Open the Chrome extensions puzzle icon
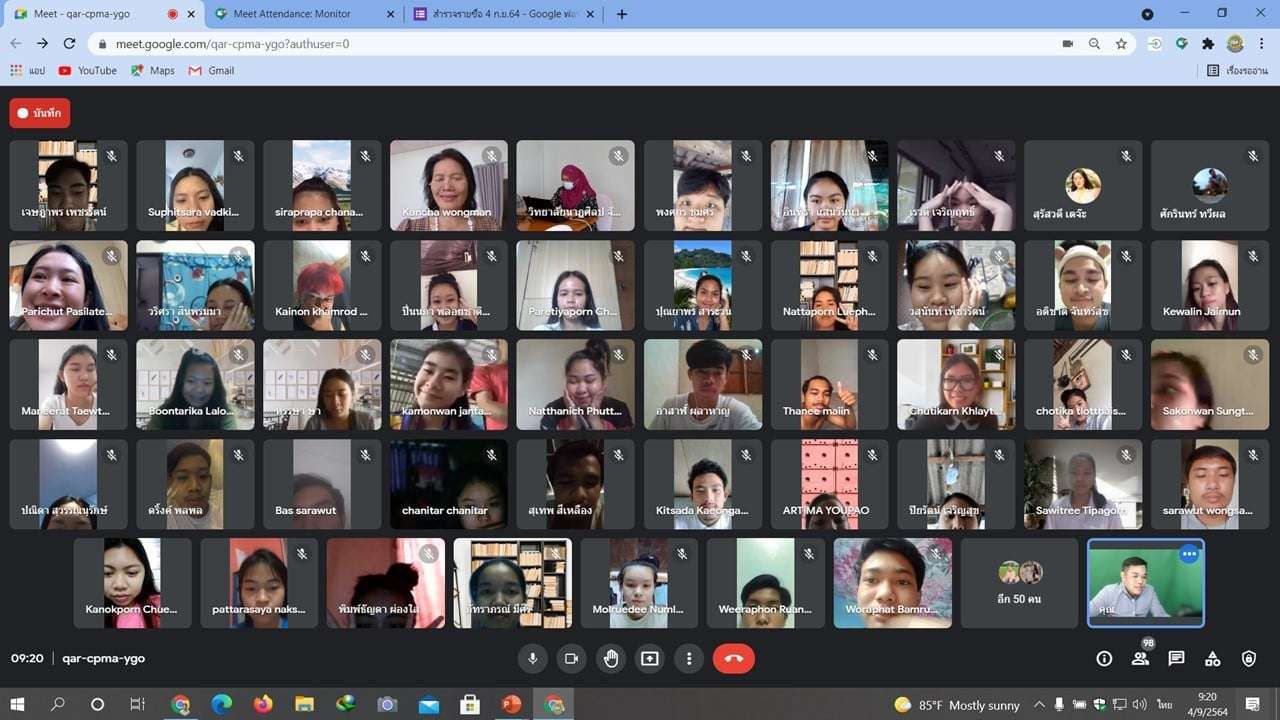Viewport: 1280px width, 720px height. tap(1208, 44)
